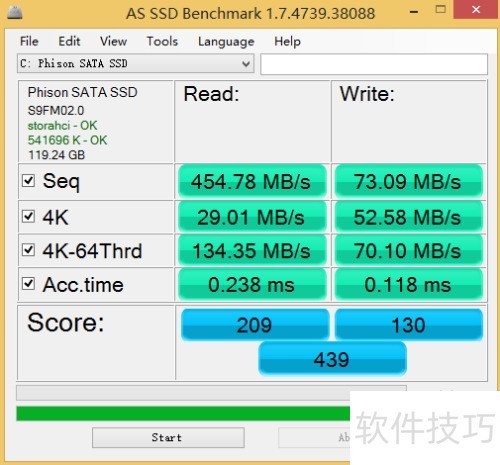The image size is (500, 465).
Task: Open the Help menu
Action: coord(287,41)
